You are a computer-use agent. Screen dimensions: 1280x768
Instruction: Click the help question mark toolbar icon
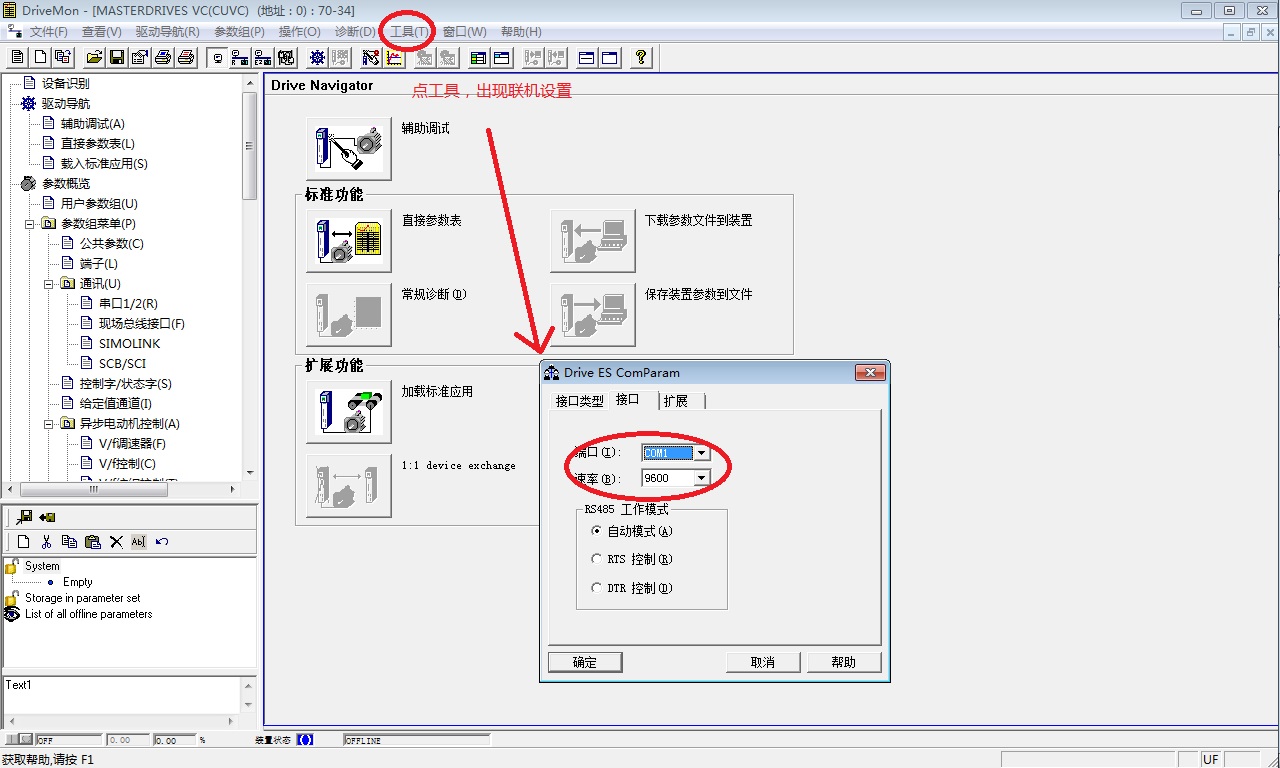pyautogui.click(x=640, y=58)
